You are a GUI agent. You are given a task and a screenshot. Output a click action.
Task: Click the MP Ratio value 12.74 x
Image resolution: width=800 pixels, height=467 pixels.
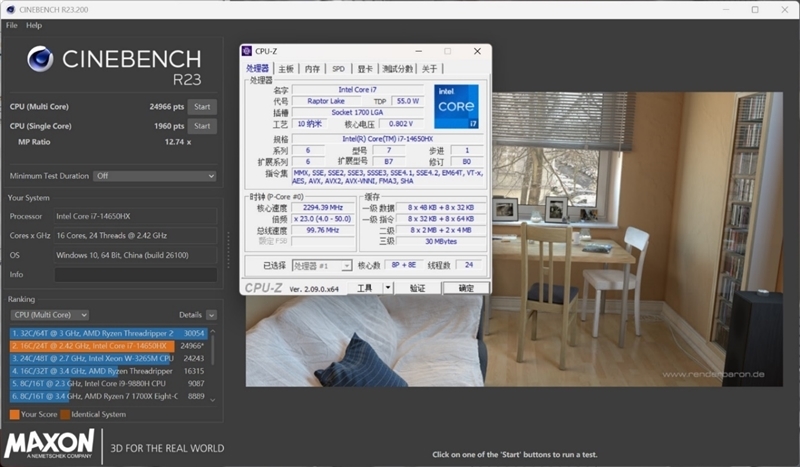[178, 142]
